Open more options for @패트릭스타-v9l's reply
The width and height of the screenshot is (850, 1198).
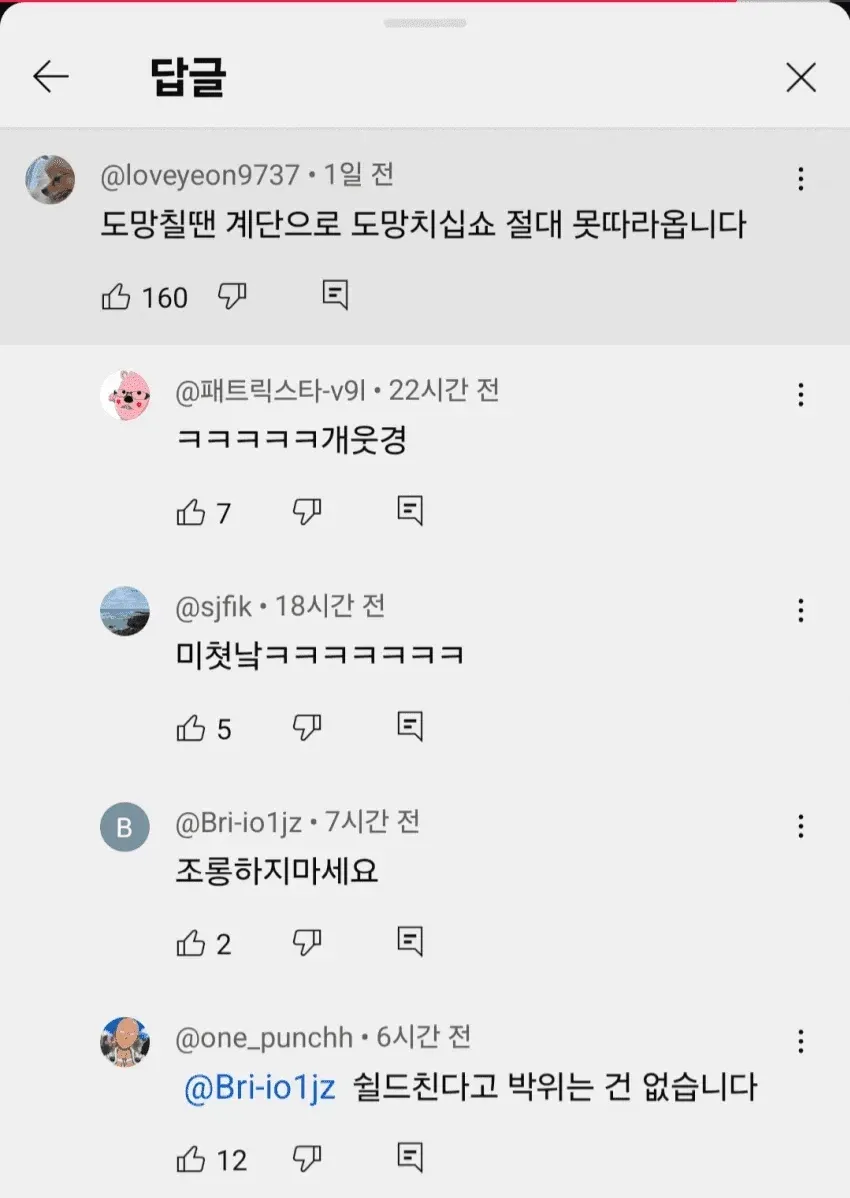point(800,395)
